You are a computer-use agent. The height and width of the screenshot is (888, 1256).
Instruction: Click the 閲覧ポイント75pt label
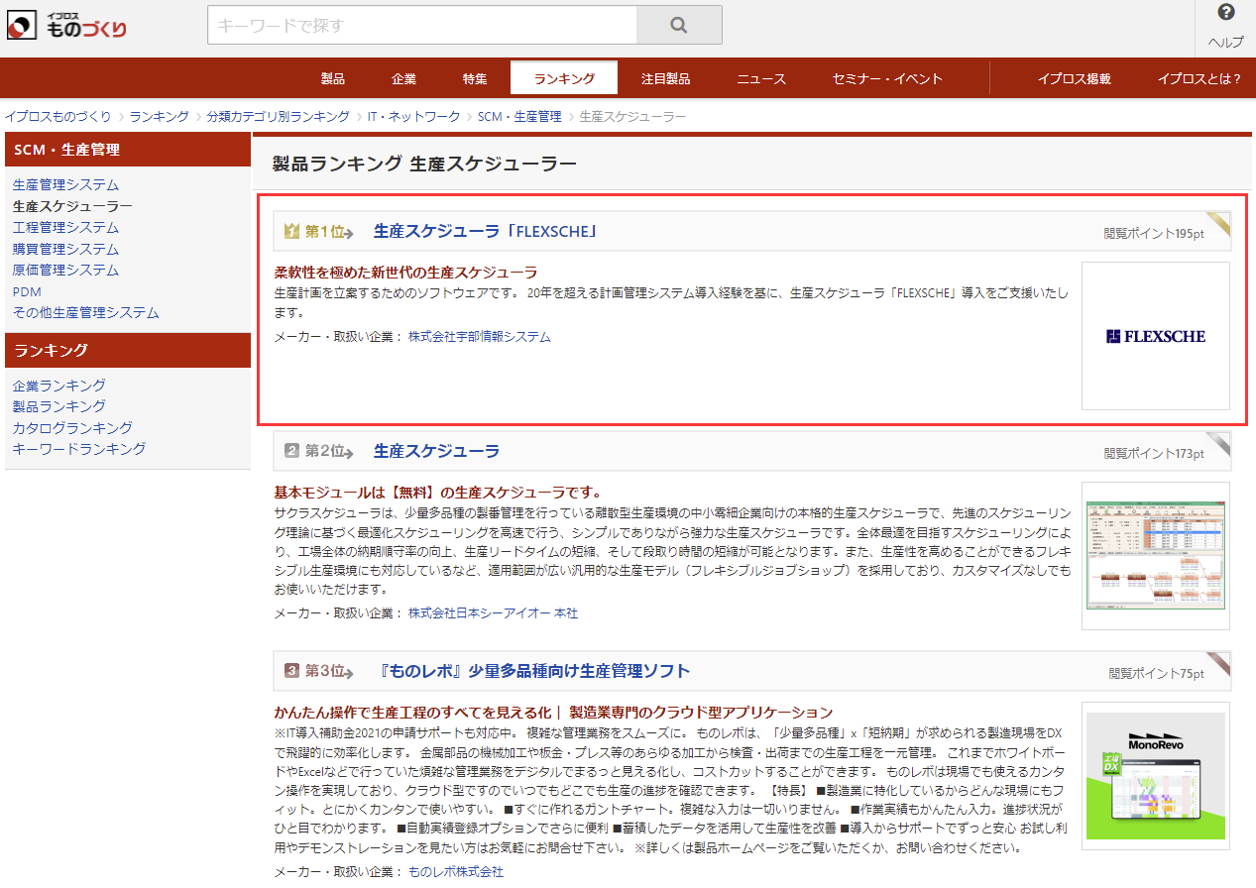pyautogui.click(x=1157, y=673)
